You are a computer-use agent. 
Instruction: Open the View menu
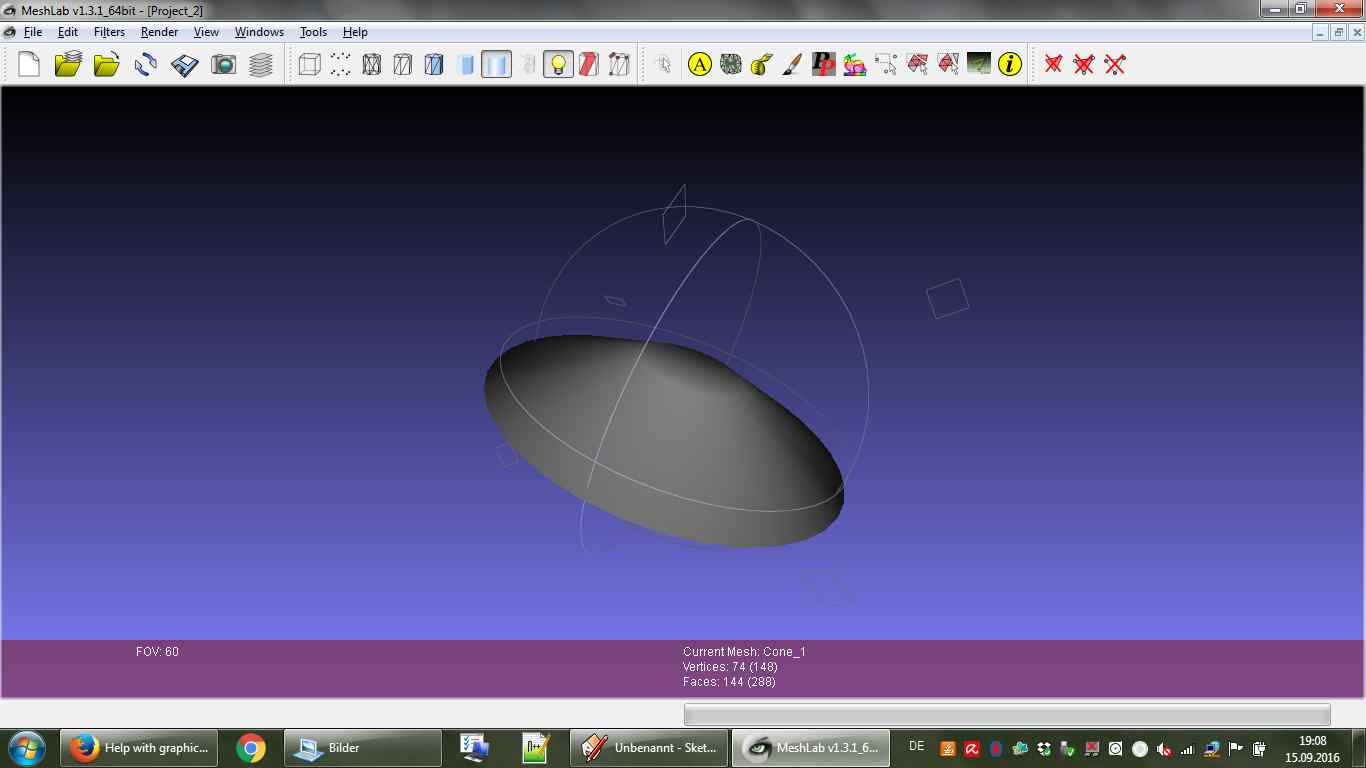tap(206, 32)
